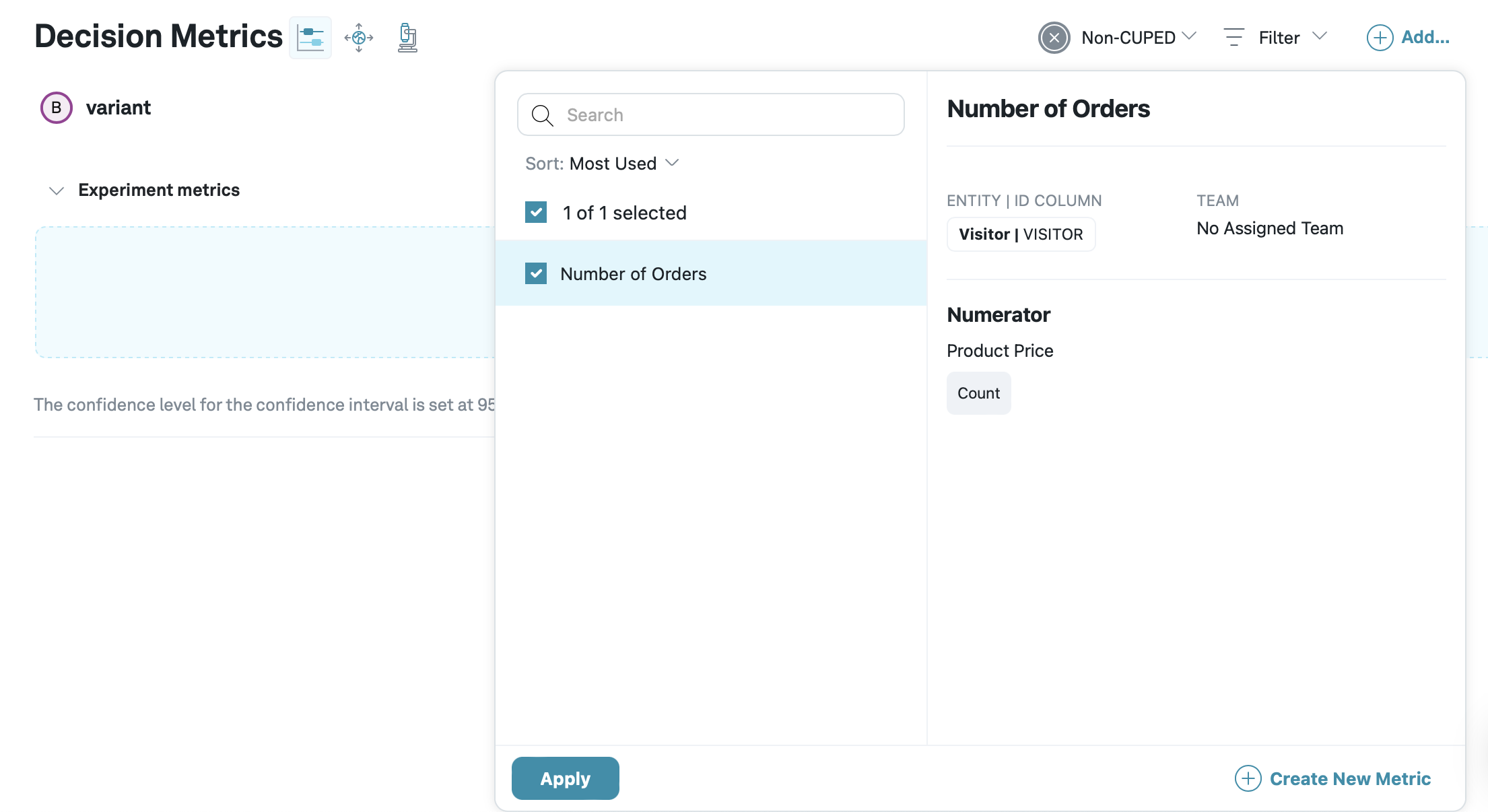The width and height of the screenshot is (1488, 812).
Task: Deselect all metrics via the select-all checkbox
Action: click(535, 212)
